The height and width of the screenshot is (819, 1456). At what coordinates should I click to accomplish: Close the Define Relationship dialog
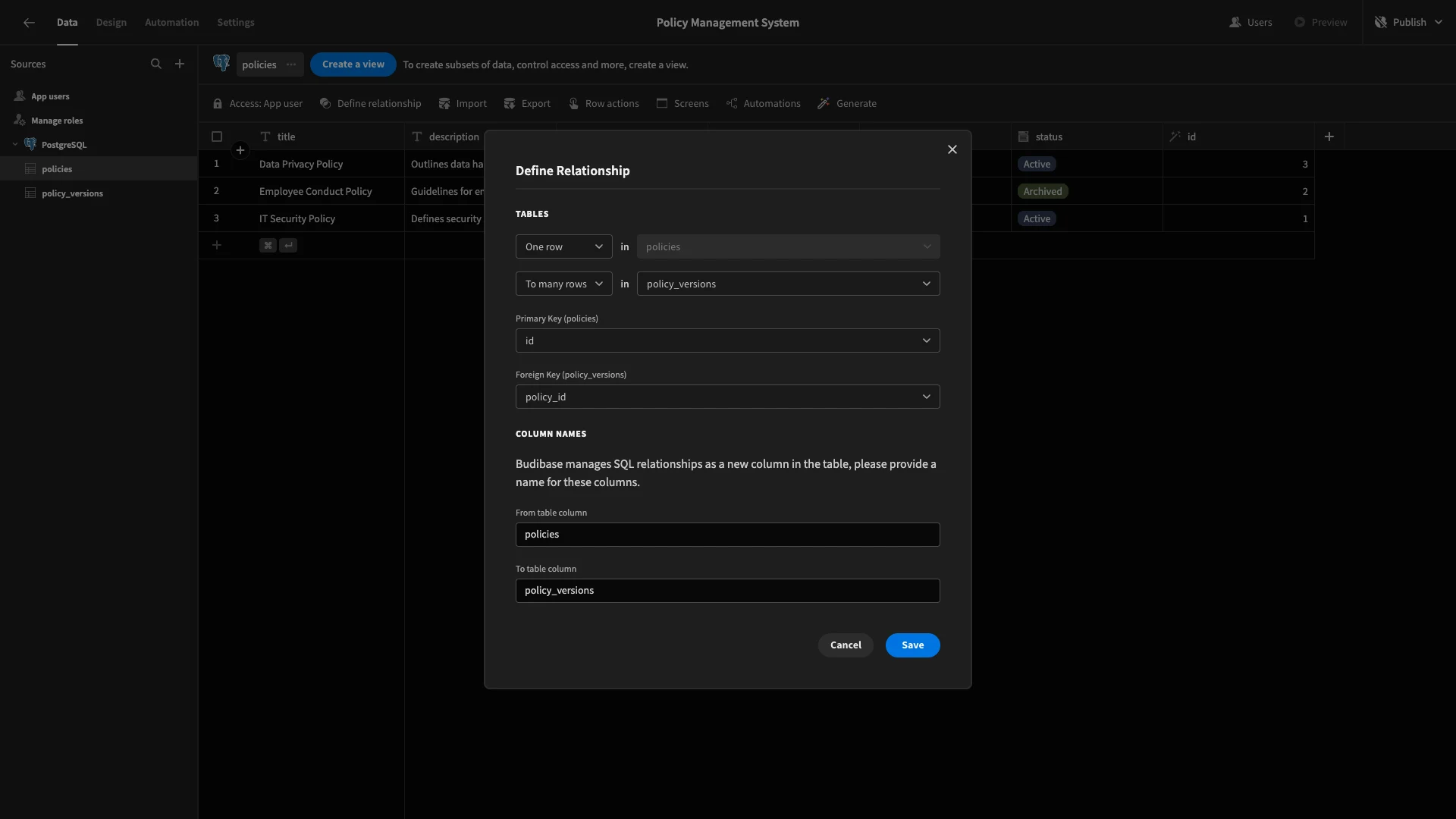point(952,149)
